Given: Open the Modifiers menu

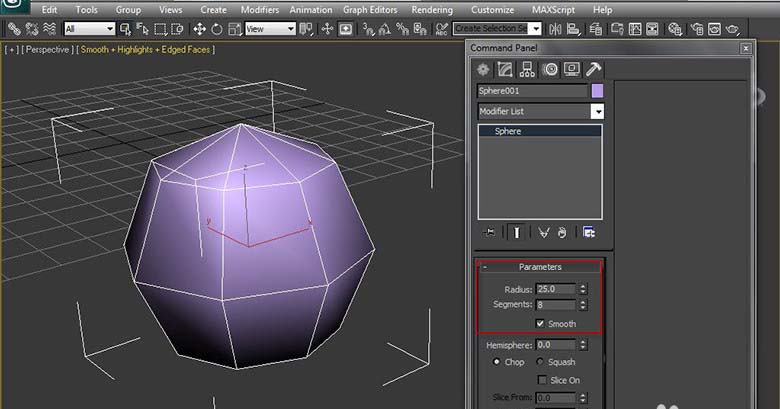Looking at the screenshot, I should (x=260, y=9).
